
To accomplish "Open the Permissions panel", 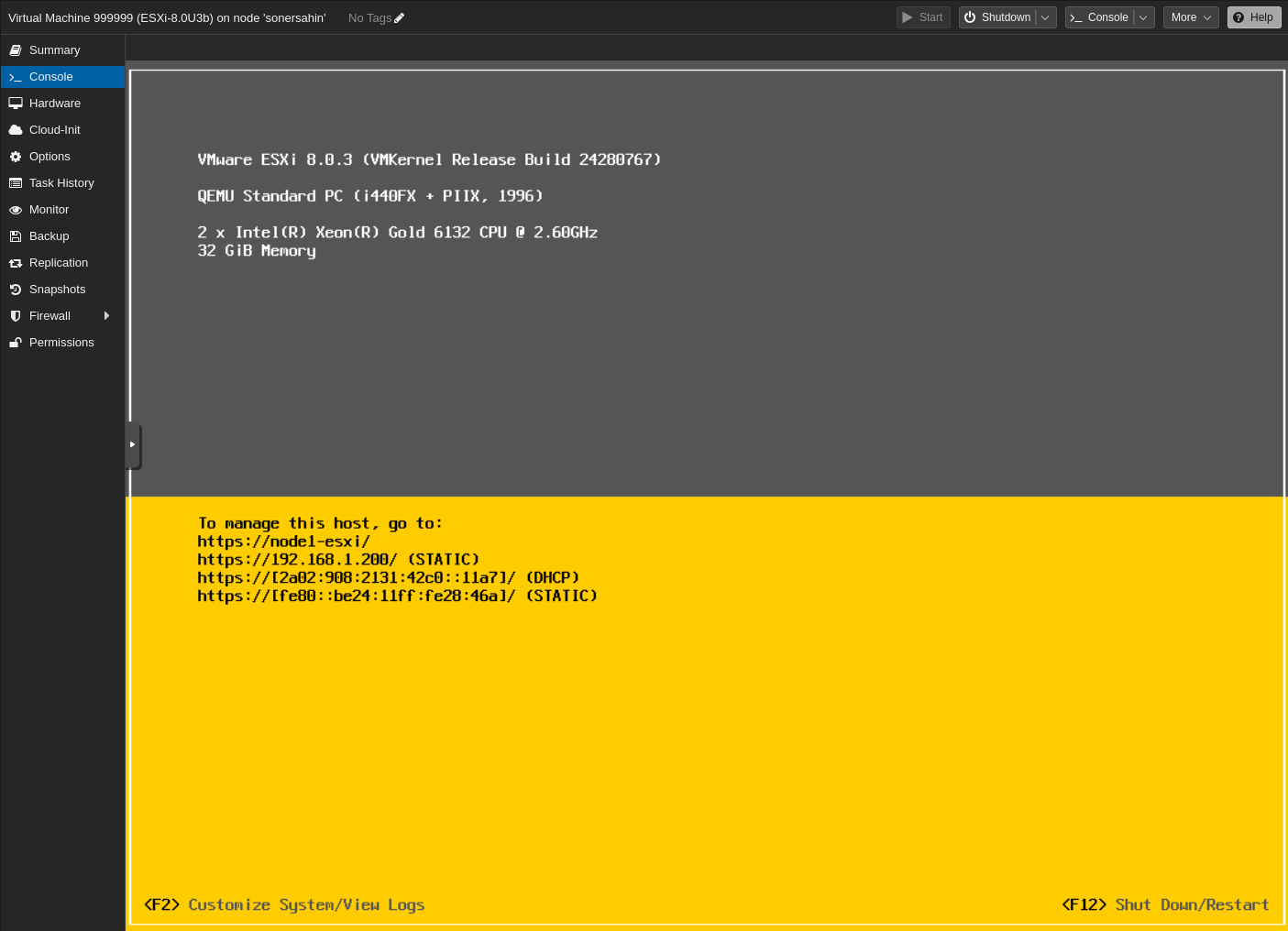I will point(61,342).
